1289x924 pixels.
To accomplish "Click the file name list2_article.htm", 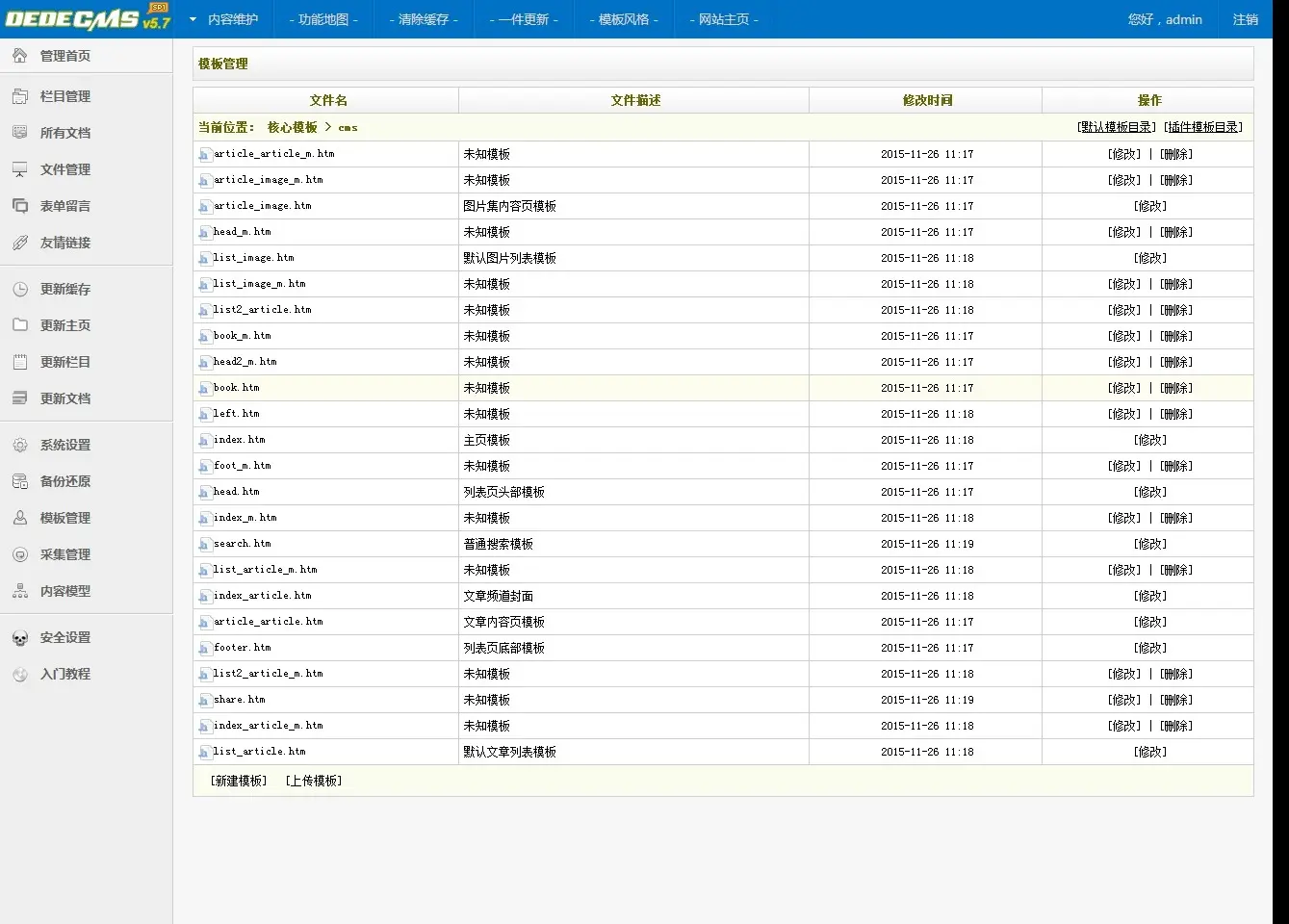I will tap(262, 310).
